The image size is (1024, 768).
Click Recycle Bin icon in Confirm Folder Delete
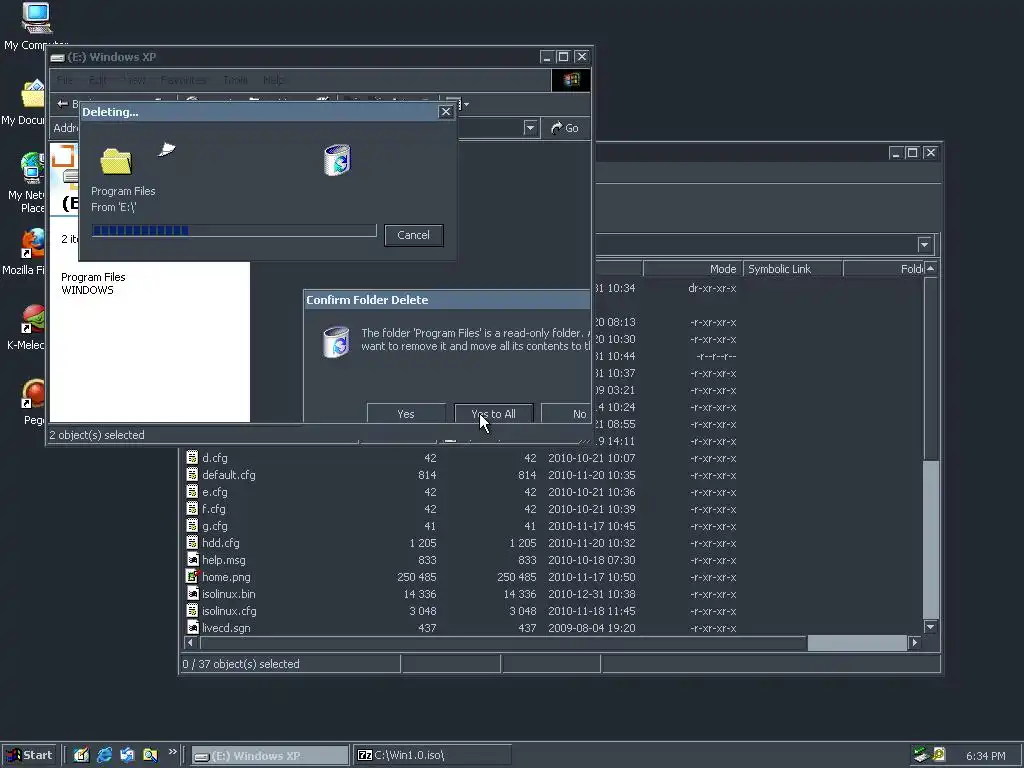click(x=337, y=342)
